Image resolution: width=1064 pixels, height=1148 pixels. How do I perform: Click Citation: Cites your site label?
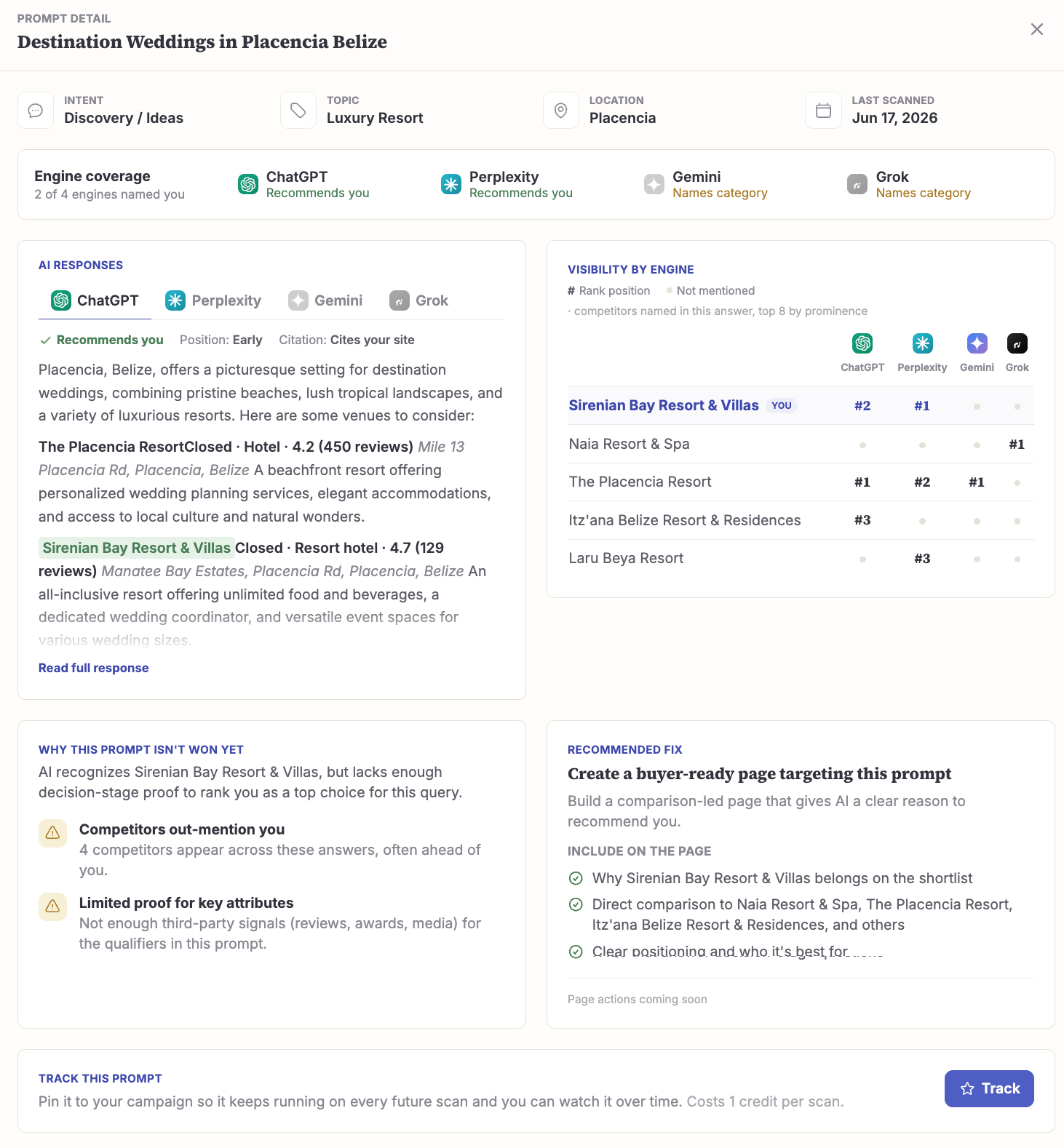coord(346,340)
